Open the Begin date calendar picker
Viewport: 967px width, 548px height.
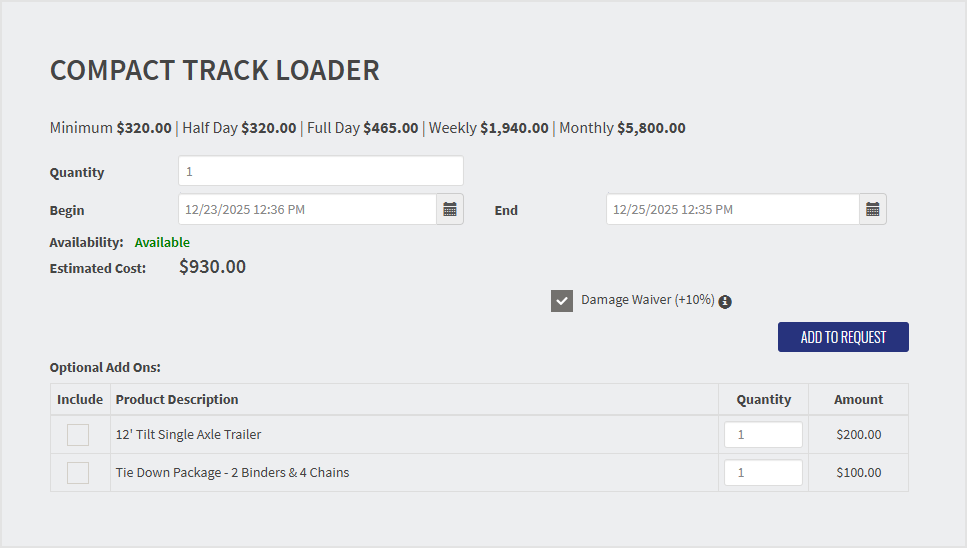coord(450,209)
